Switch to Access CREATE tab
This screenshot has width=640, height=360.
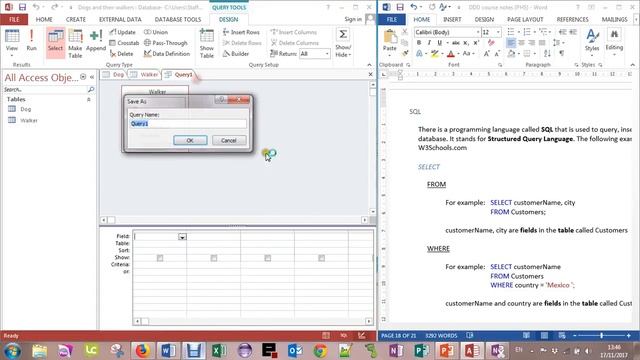(x=76, y=19)
